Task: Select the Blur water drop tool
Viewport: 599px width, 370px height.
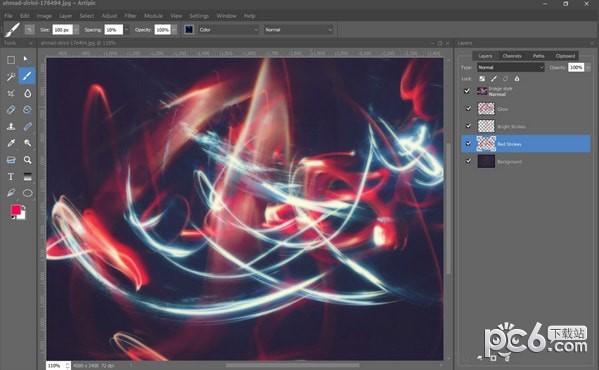Action: pyautogui.click(x=27, y=93)
